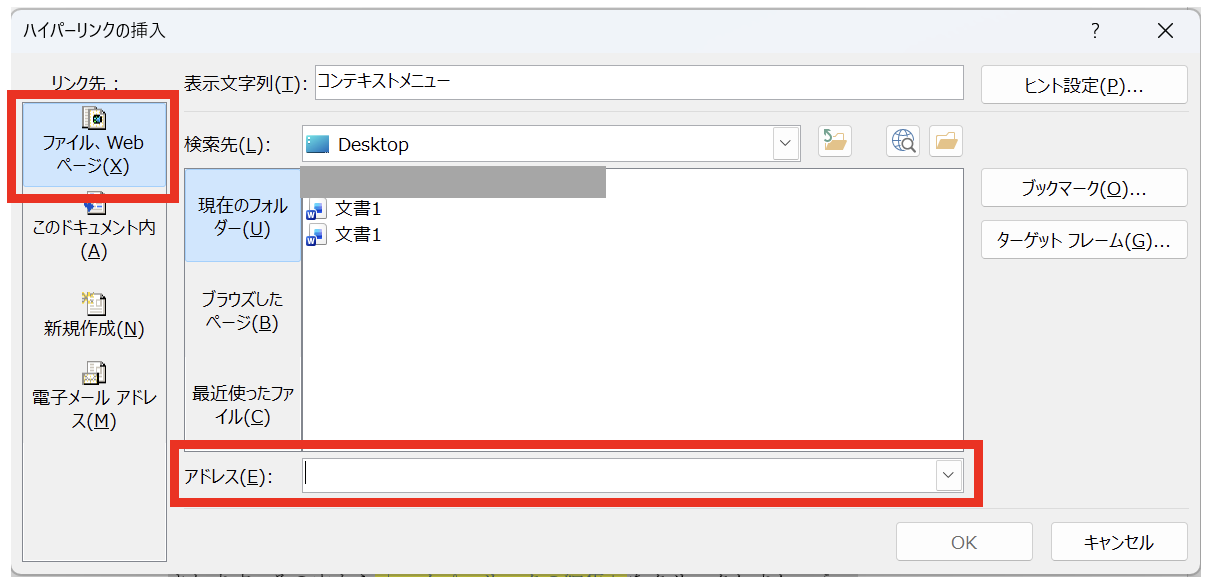Expand the 検索先 Desktop dropdown

785,144
